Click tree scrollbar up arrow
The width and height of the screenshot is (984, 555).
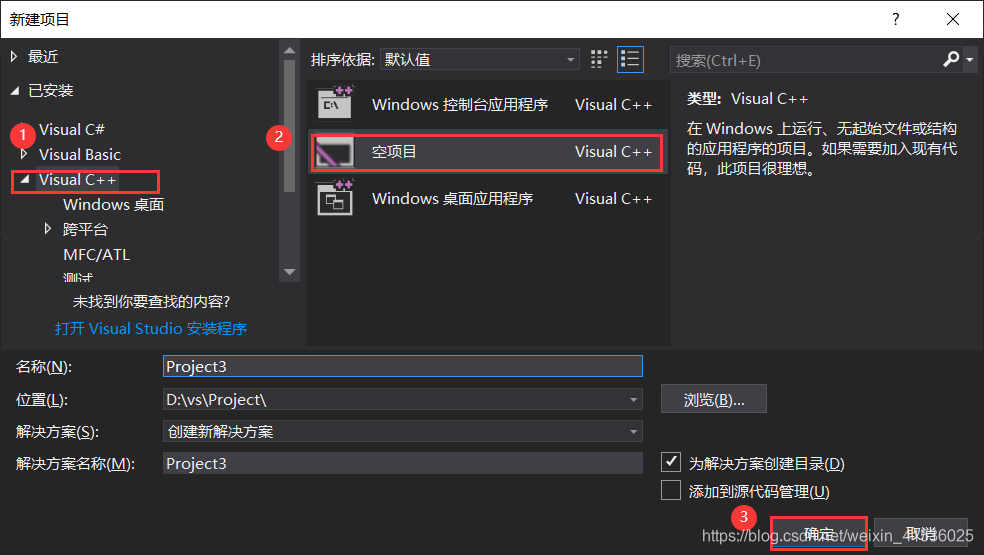pyautogui.click(x=289, y=50)
